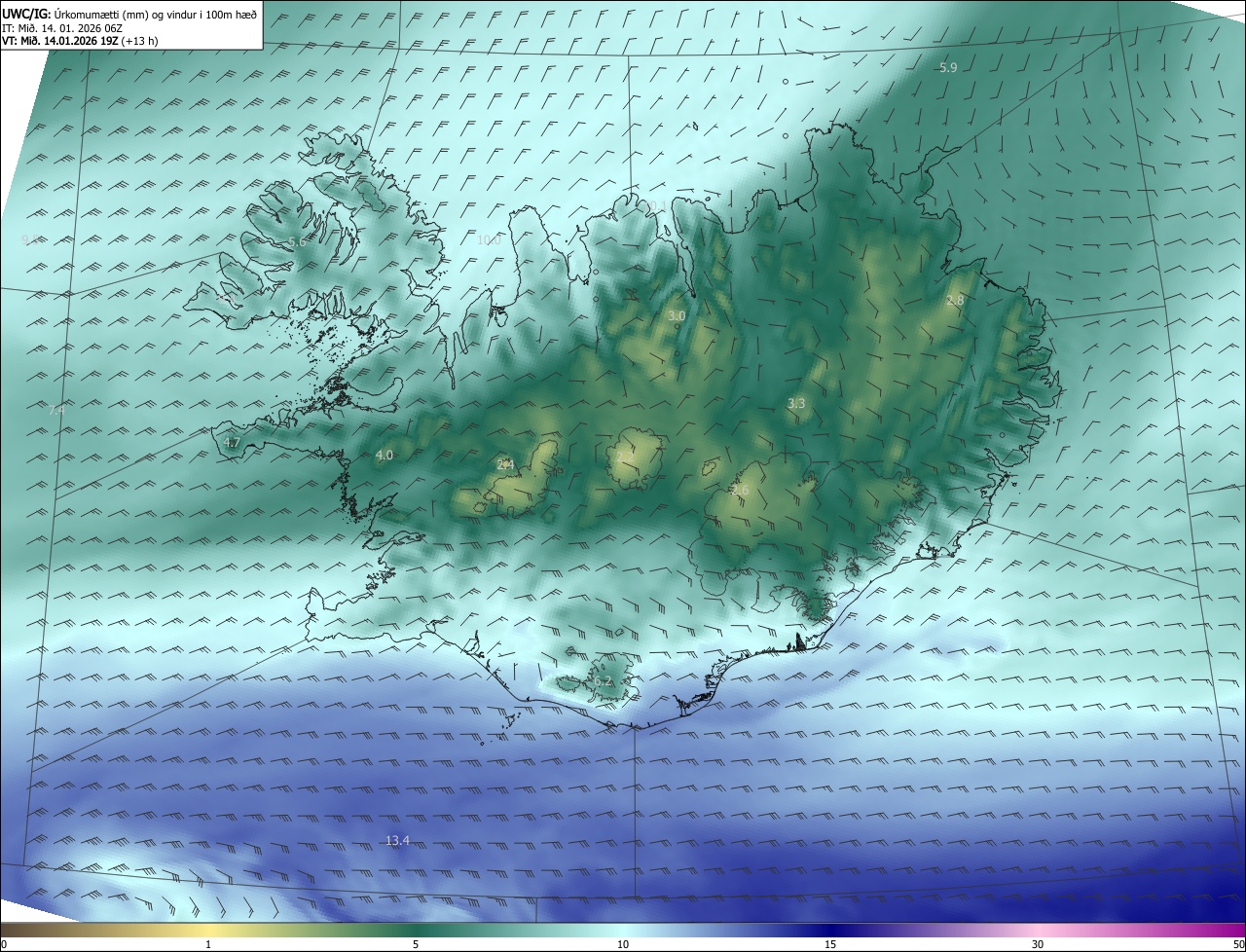This screenshot has height=952, width=1246.
Task: Click the 15 tick on the color scale
Action: coord(830,944)
